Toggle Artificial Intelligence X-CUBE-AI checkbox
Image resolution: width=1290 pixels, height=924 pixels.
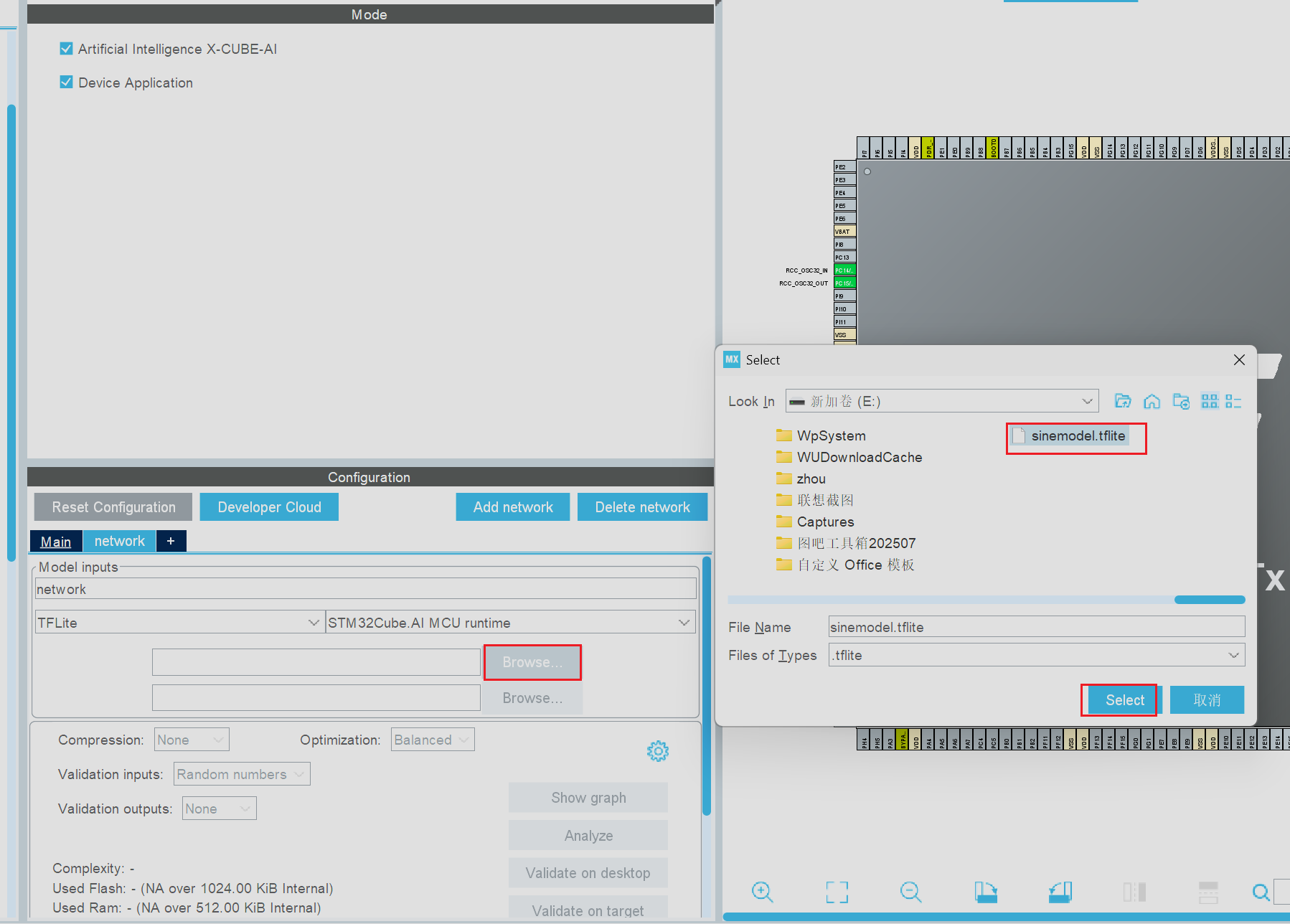coord(66,49)
